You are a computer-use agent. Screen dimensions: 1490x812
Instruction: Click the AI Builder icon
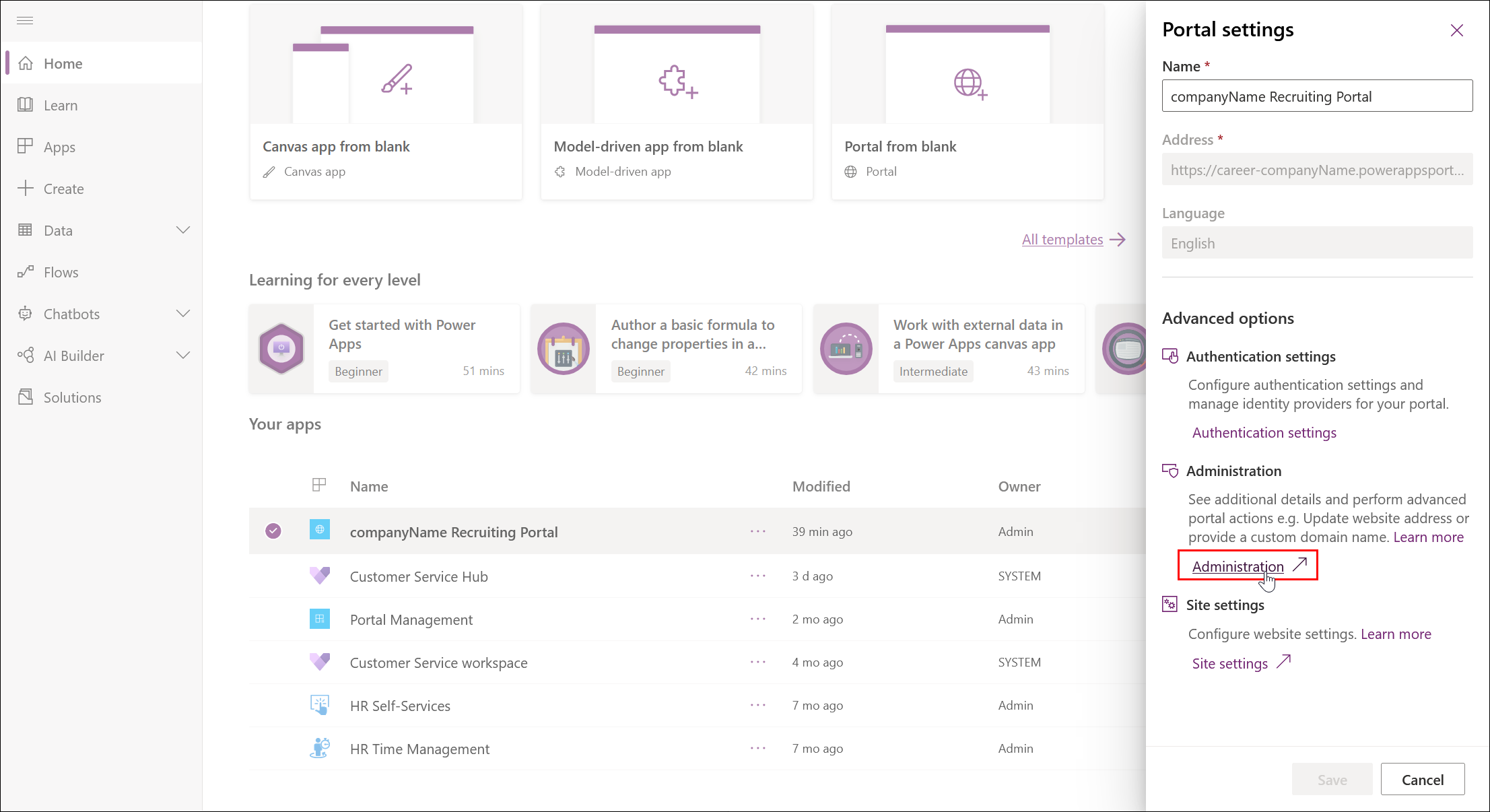point(25,356)
